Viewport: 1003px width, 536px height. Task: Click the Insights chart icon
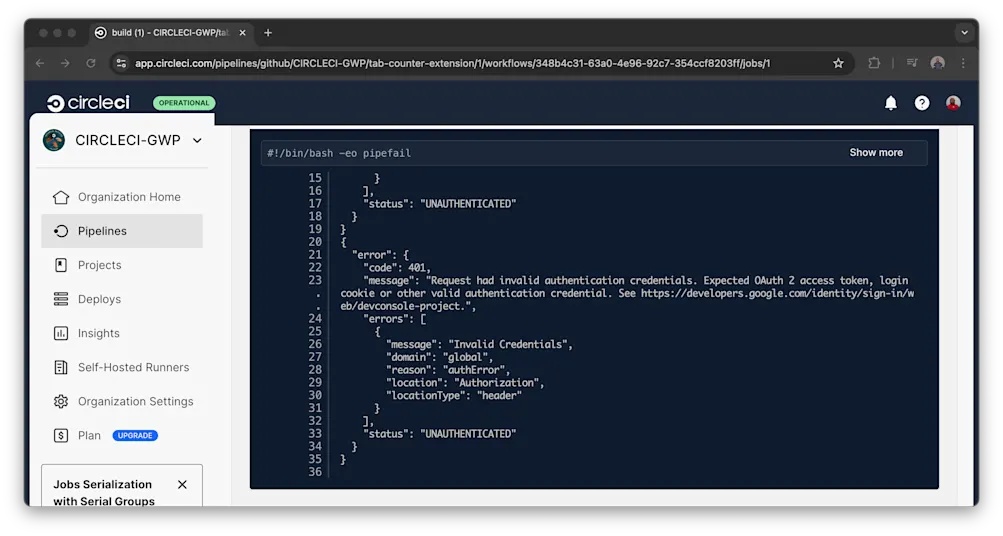[x=61, y=333]
